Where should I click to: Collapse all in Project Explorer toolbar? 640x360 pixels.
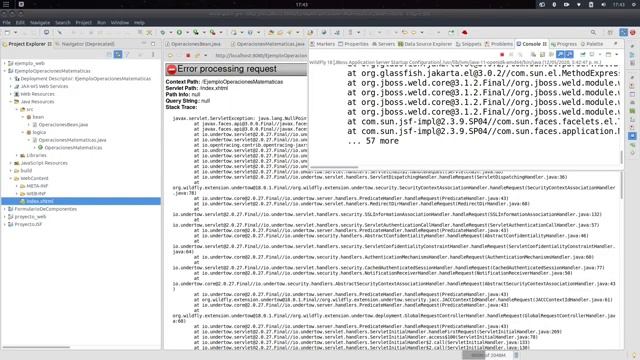point(109,54)
